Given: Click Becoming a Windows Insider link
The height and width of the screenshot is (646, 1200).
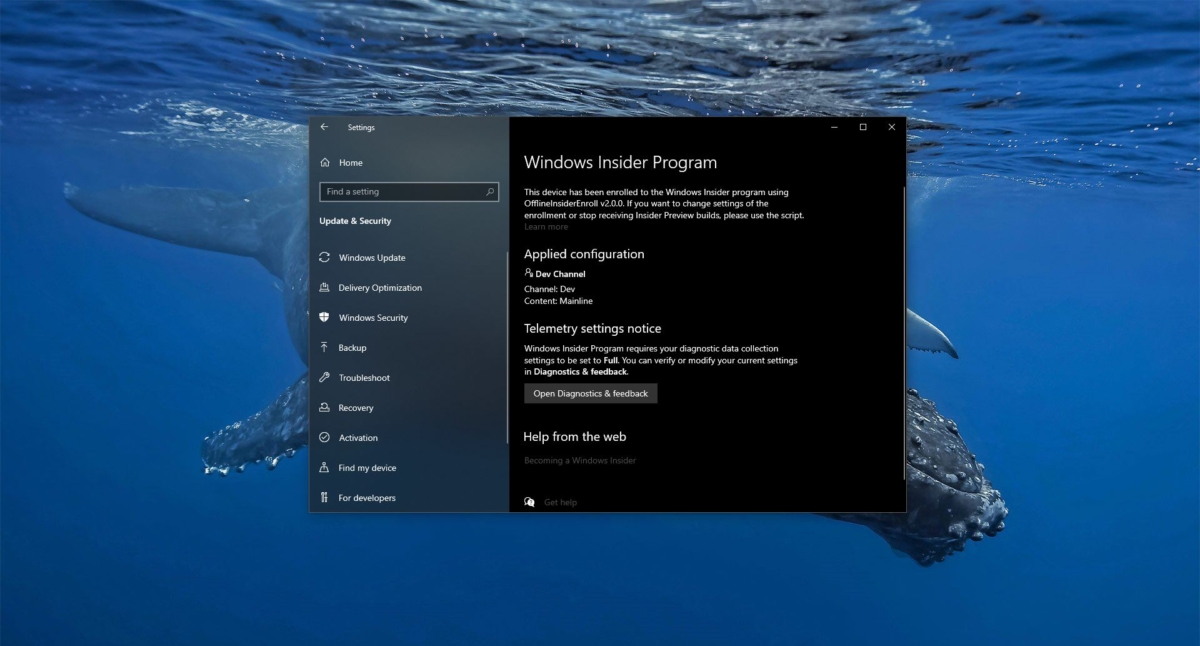Looking at the screenshot, I should coord(578,460).
